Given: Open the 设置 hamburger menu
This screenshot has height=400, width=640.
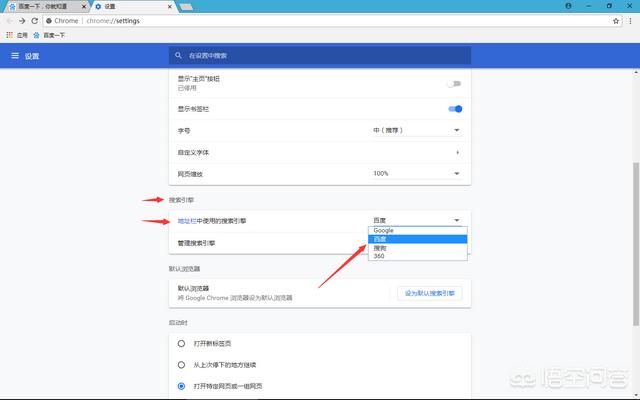Looking at the screenshot, I should pos(15,56).
